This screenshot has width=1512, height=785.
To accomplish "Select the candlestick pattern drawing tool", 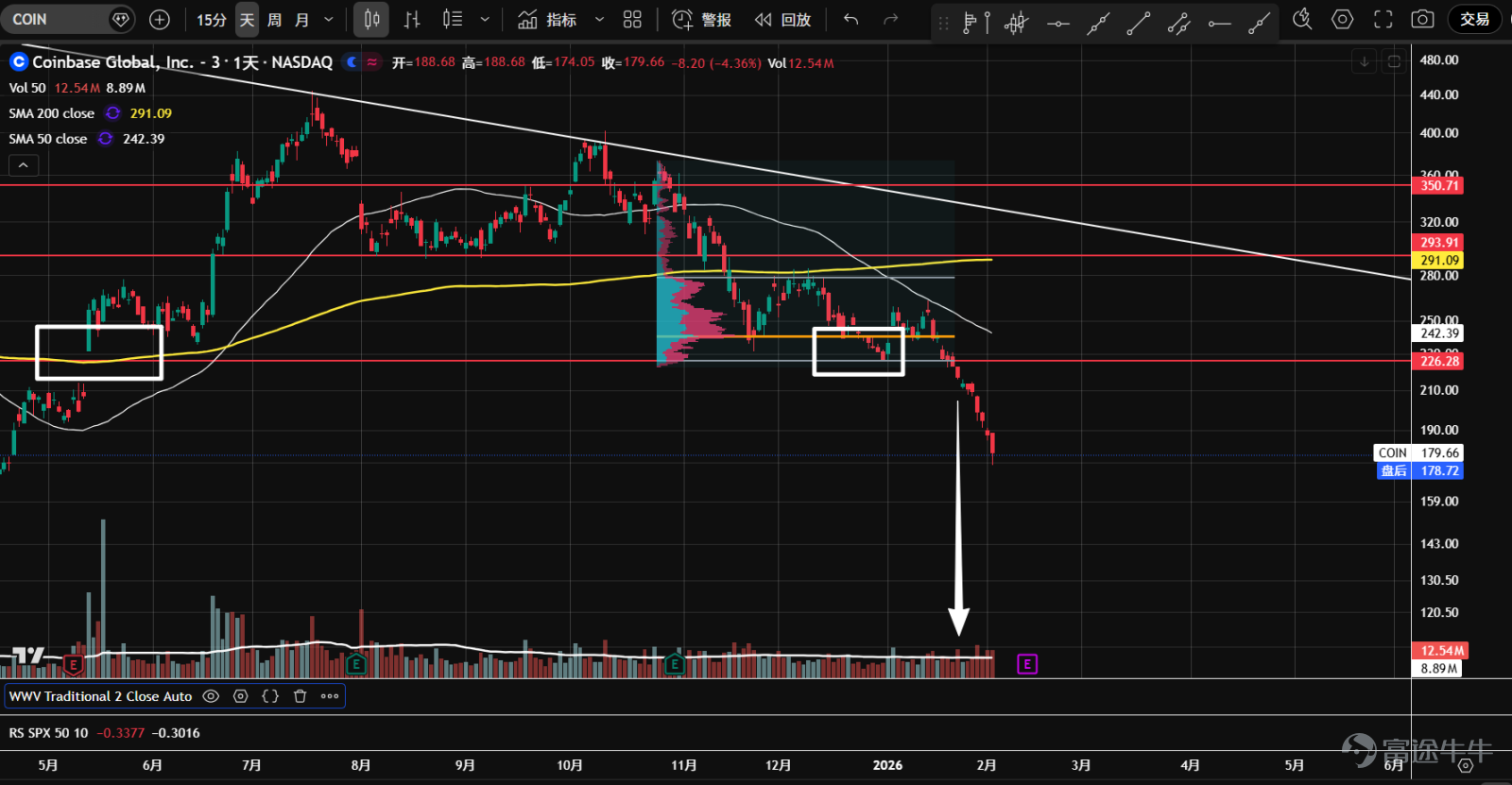I will 1016,22.
